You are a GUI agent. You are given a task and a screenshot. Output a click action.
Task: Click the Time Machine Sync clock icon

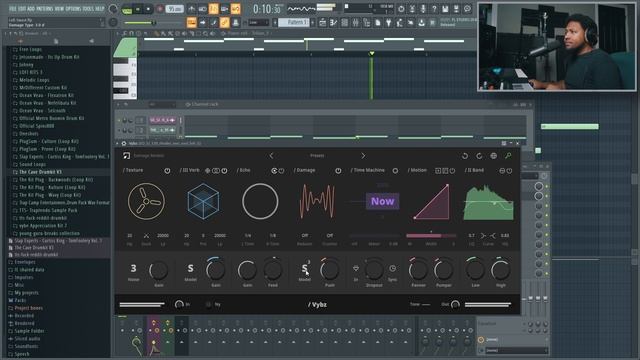pos(392,269)
